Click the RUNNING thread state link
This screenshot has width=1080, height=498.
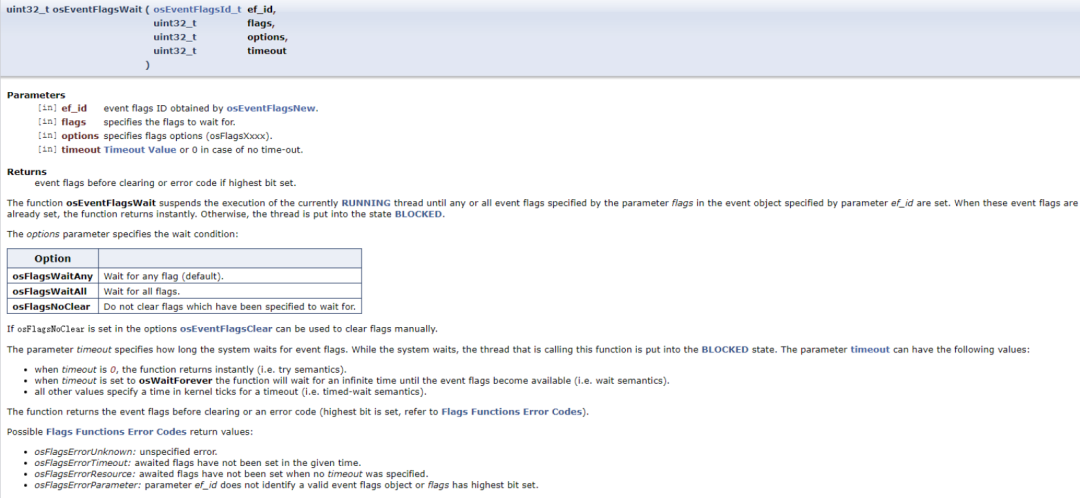click(x=366, y=202)
